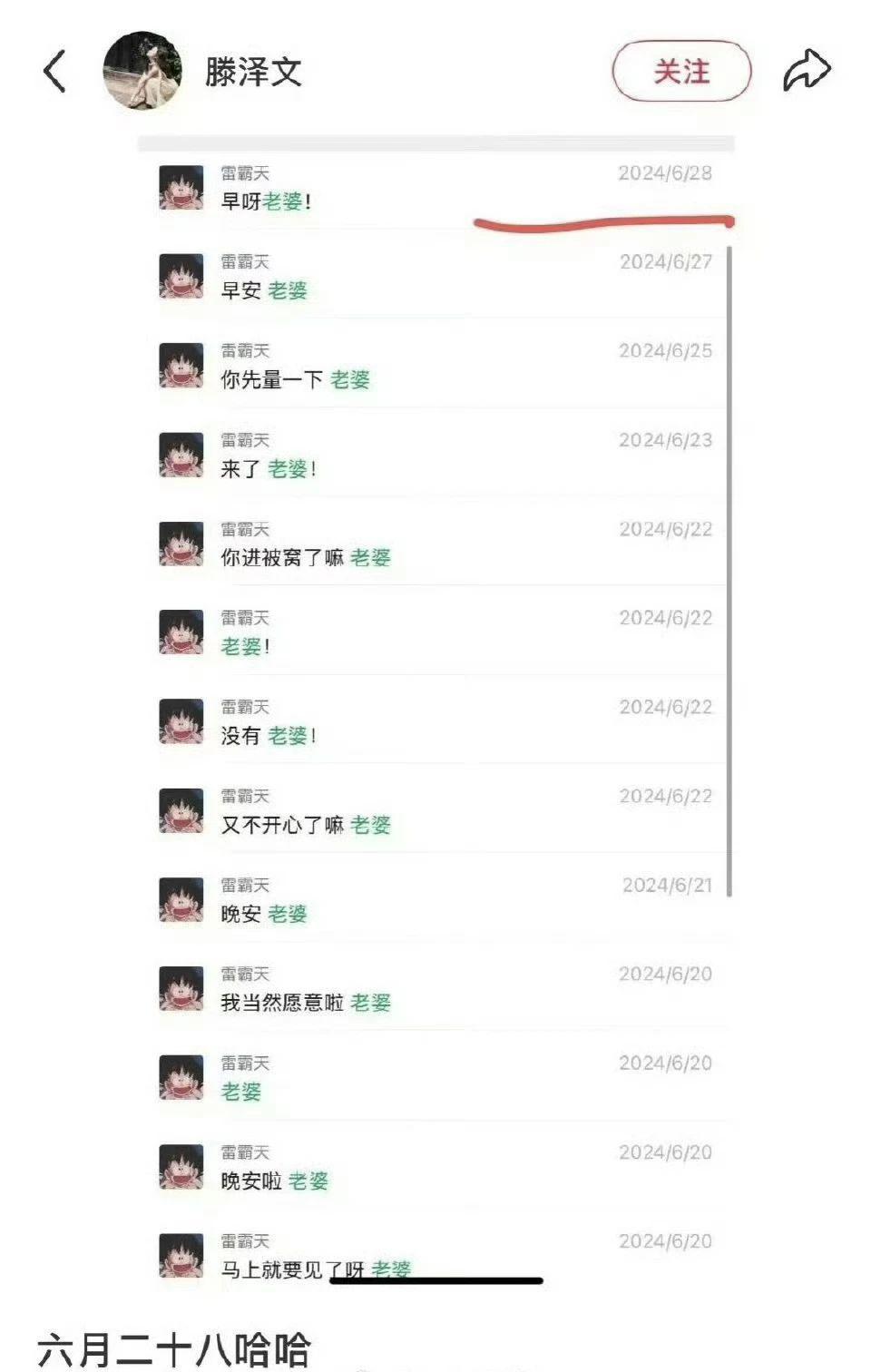
Task: Open the 你进被窝了嘛 老婆 message
Action: tap(435, 544)
